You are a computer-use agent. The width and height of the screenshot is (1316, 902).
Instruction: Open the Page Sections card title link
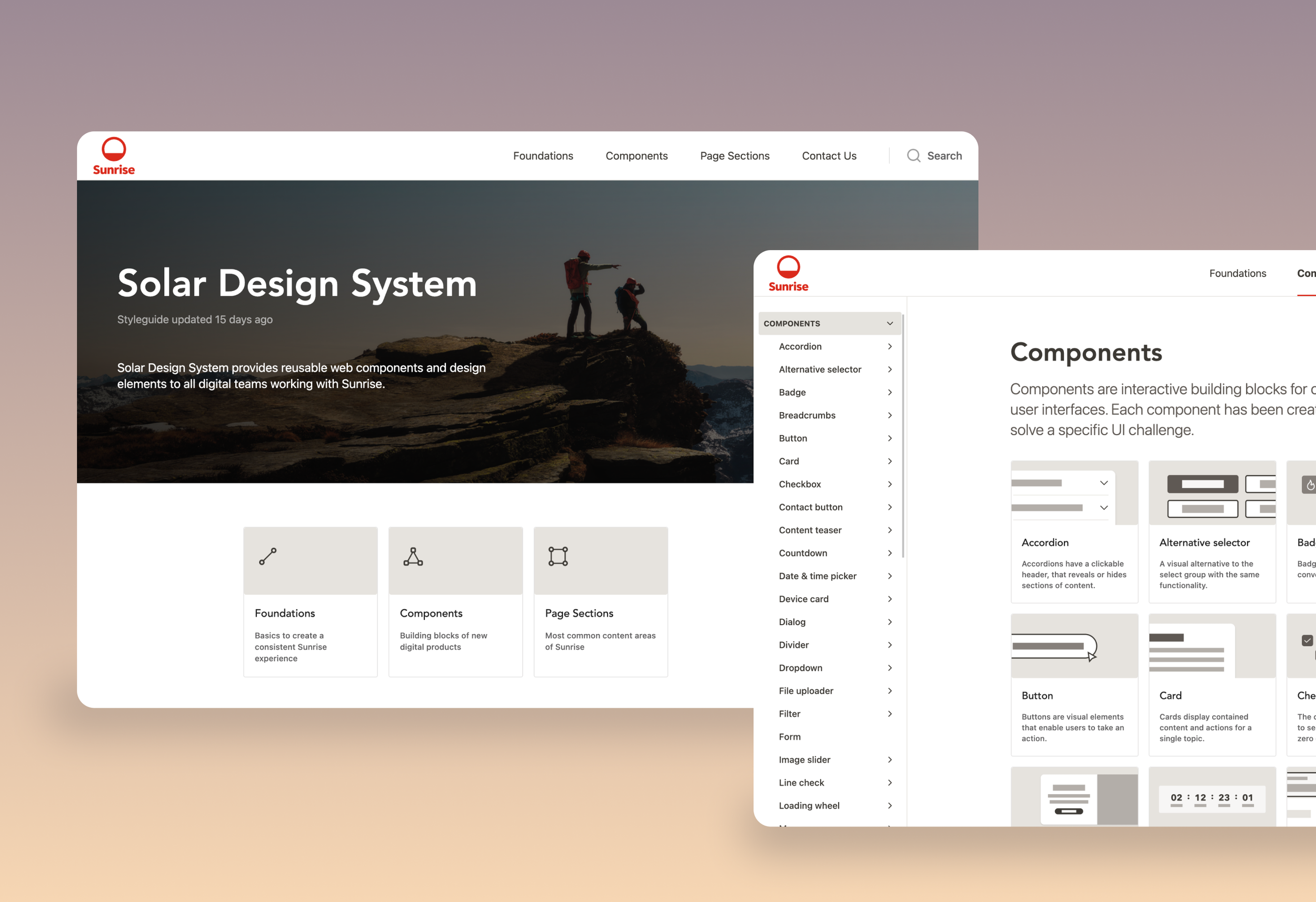579,613
